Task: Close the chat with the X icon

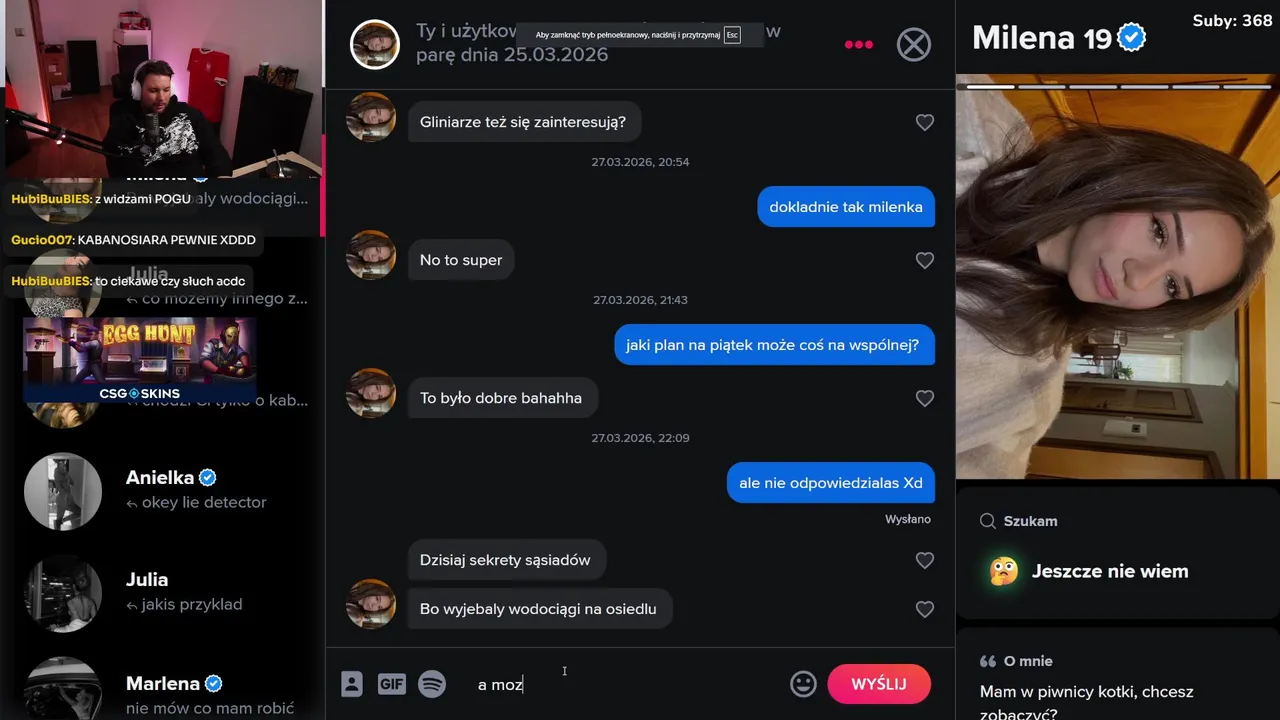Action: click(x=913, y=44)
